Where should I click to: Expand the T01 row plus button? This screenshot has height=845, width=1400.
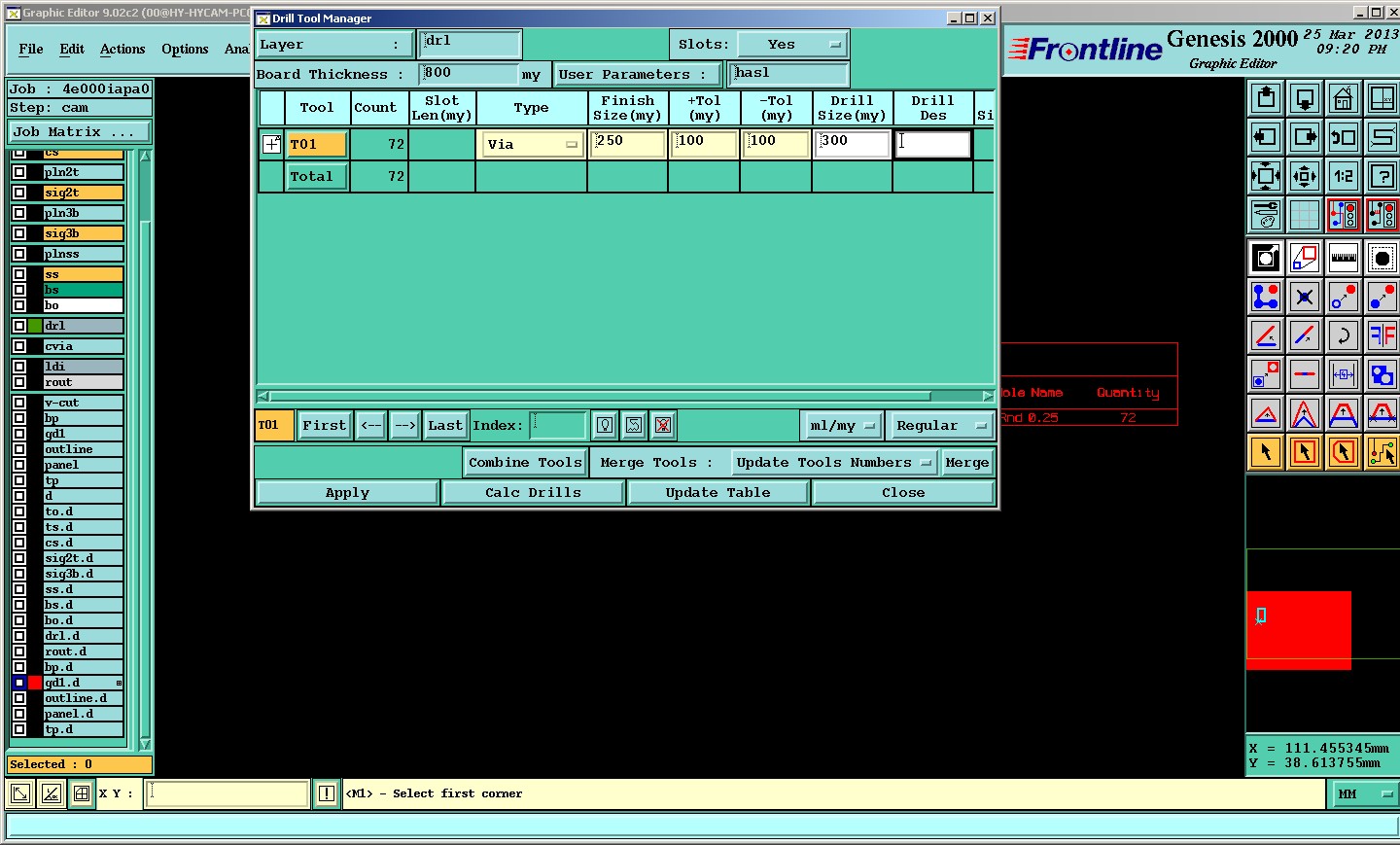[272, 144]
